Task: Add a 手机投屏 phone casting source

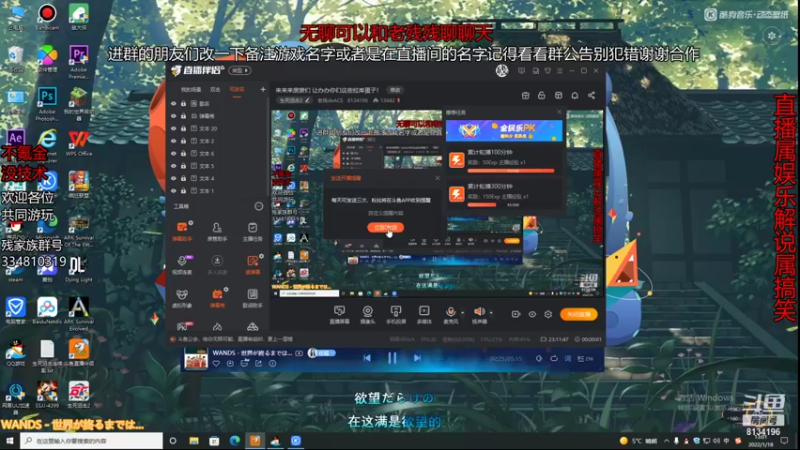Action: [396, 315]
